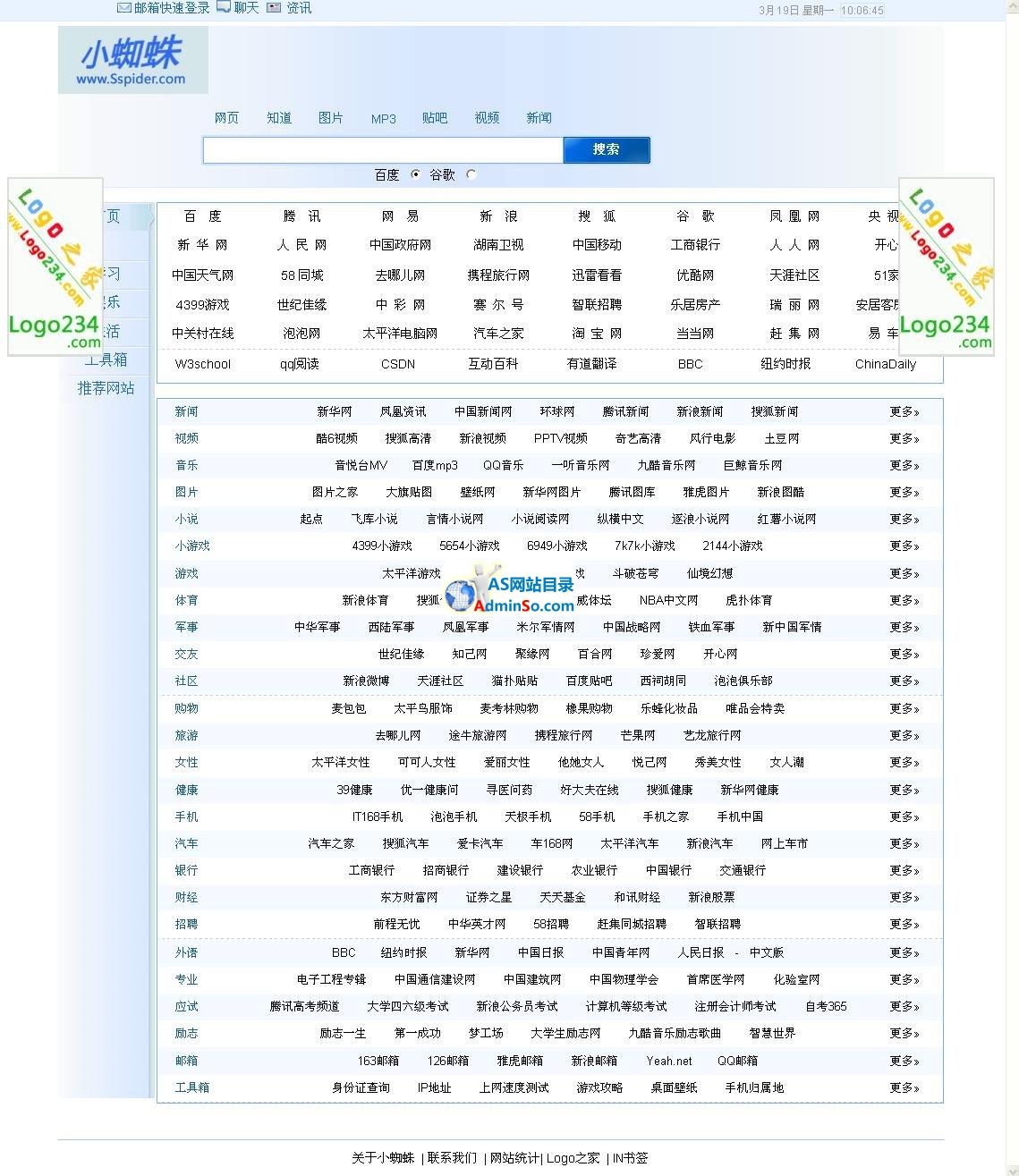Screen dimensions: 1019x1176
Task: Expand 更多 in the 音乐 row
Action: click(904, 466)
